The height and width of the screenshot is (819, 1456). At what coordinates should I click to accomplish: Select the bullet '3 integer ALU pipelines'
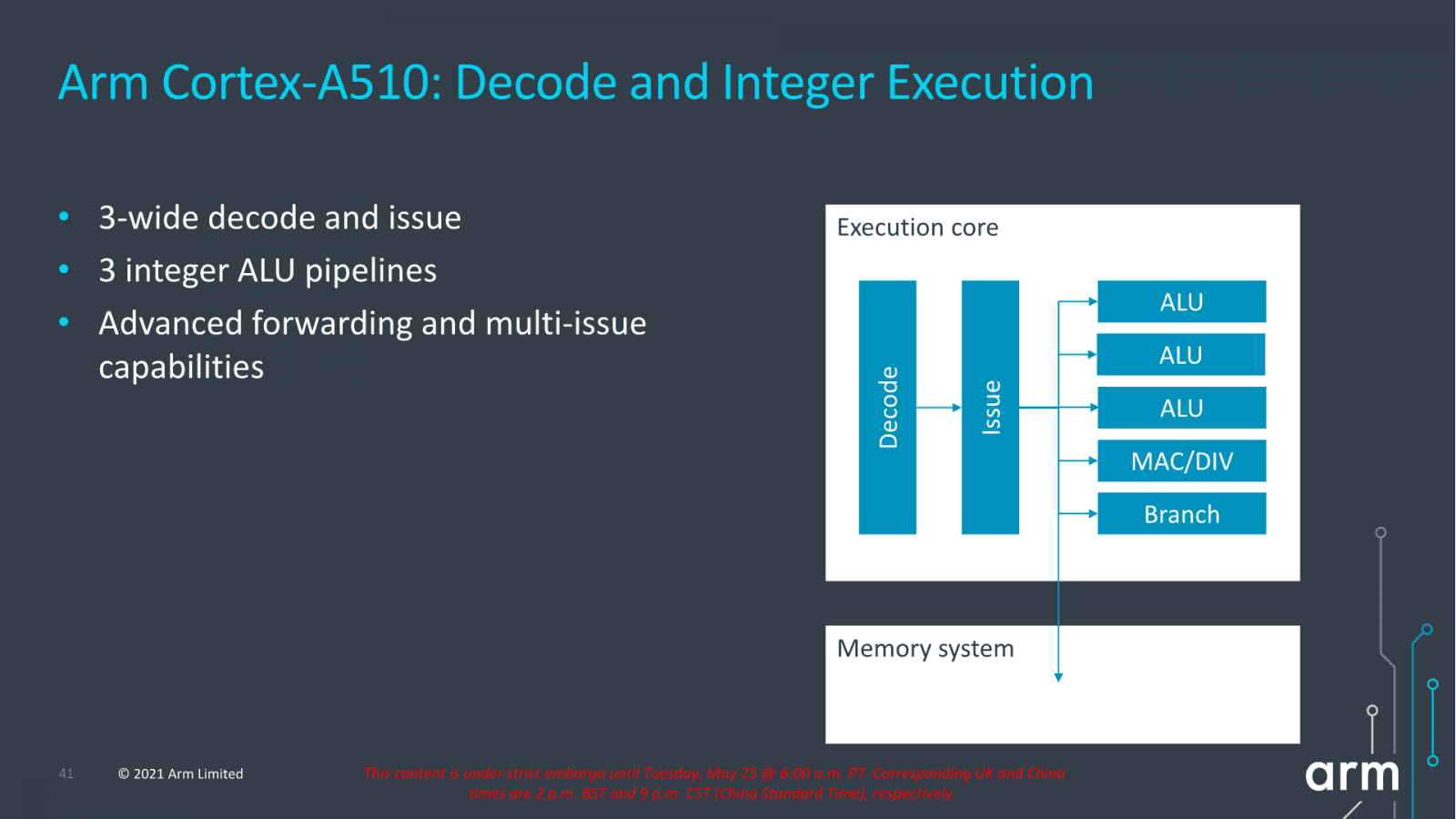pyautogui.click(x=268, y=271)
